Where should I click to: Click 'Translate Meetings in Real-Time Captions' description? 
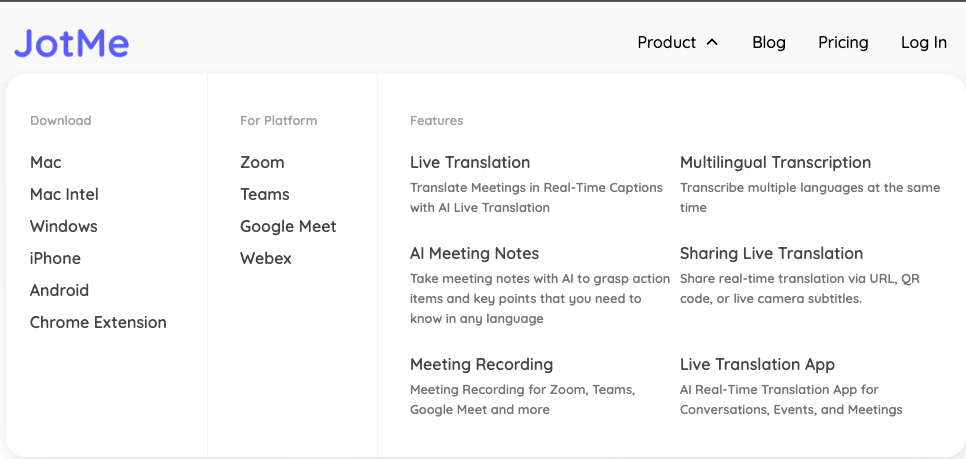click(x=536, y=197)
